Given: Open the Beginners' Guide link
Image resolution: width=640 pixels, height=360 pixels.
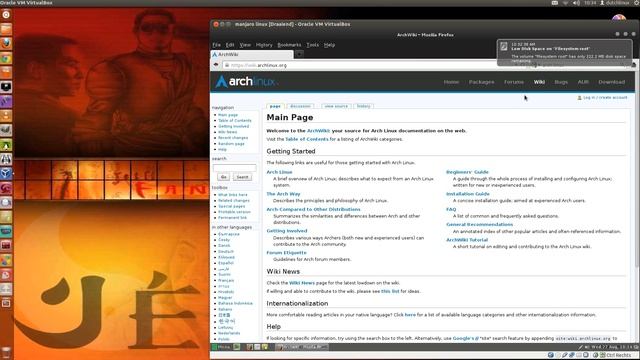Looking at the screenshot, I should click(467, 172).
